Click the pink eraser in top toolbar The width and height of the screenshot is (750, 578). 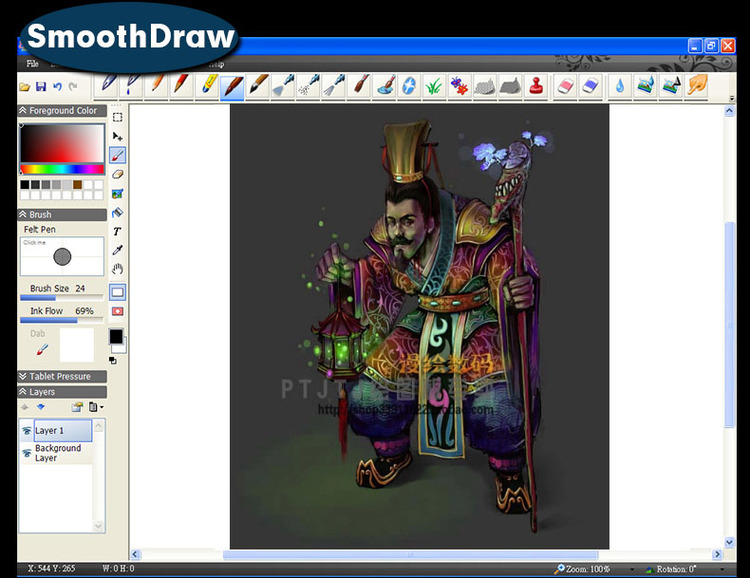tap(565, 86)
